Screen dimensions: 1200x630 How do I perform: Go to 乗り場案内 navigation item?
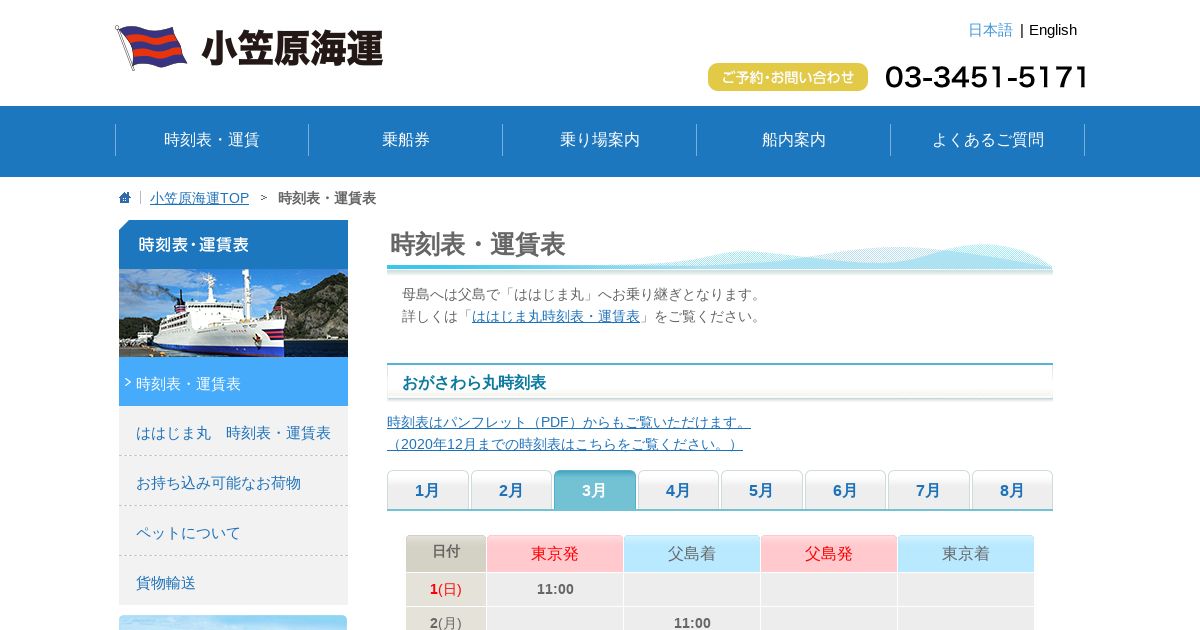(600, 140)
